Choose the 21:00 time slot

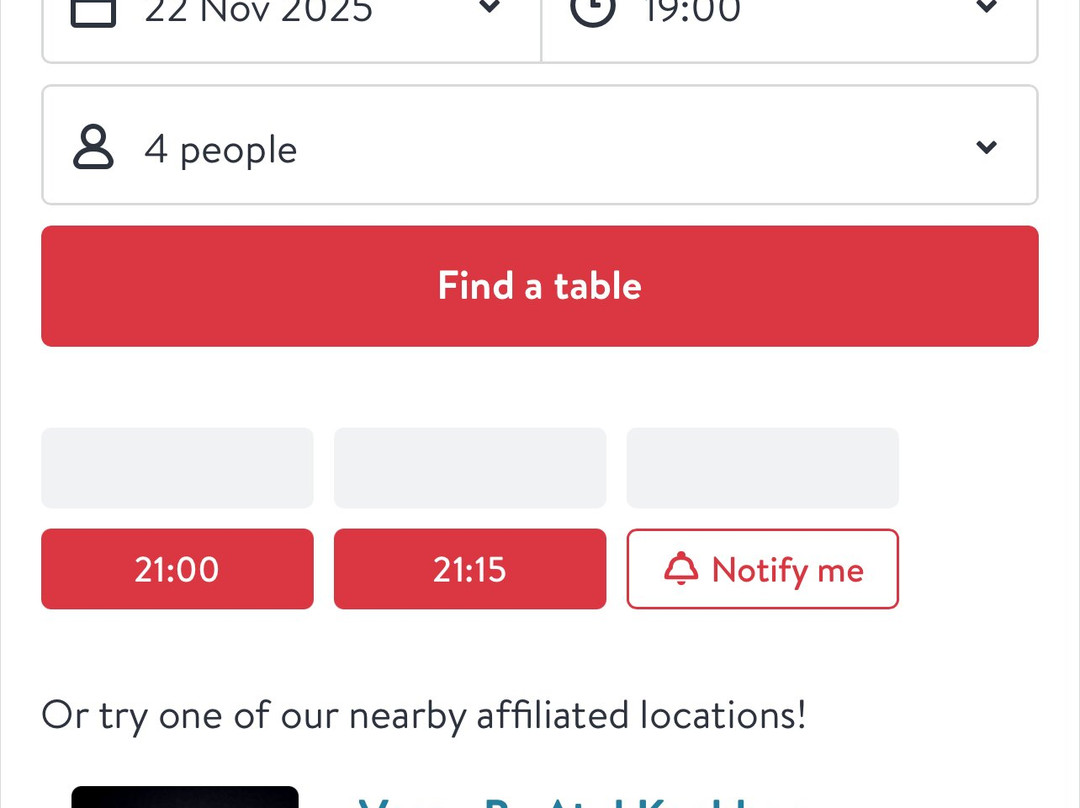[x=177, y=569]
